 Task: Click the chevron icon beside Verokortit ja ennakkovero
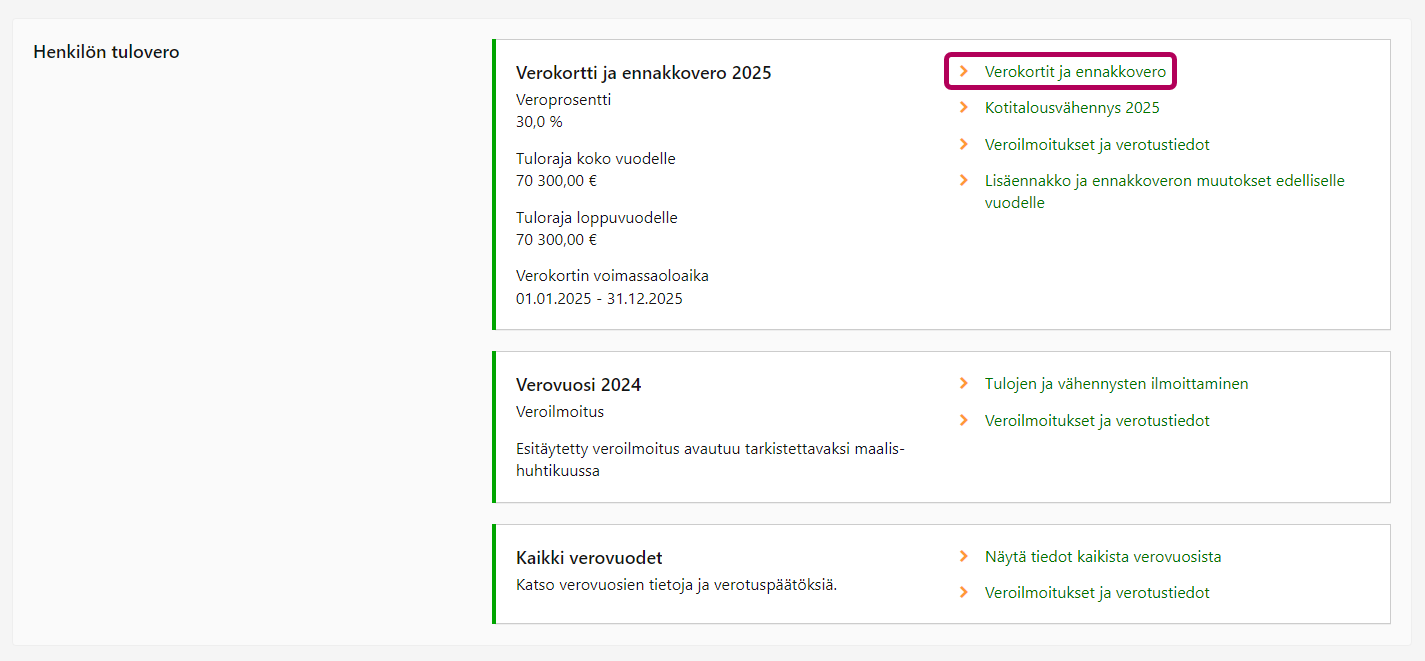[964, 72]
